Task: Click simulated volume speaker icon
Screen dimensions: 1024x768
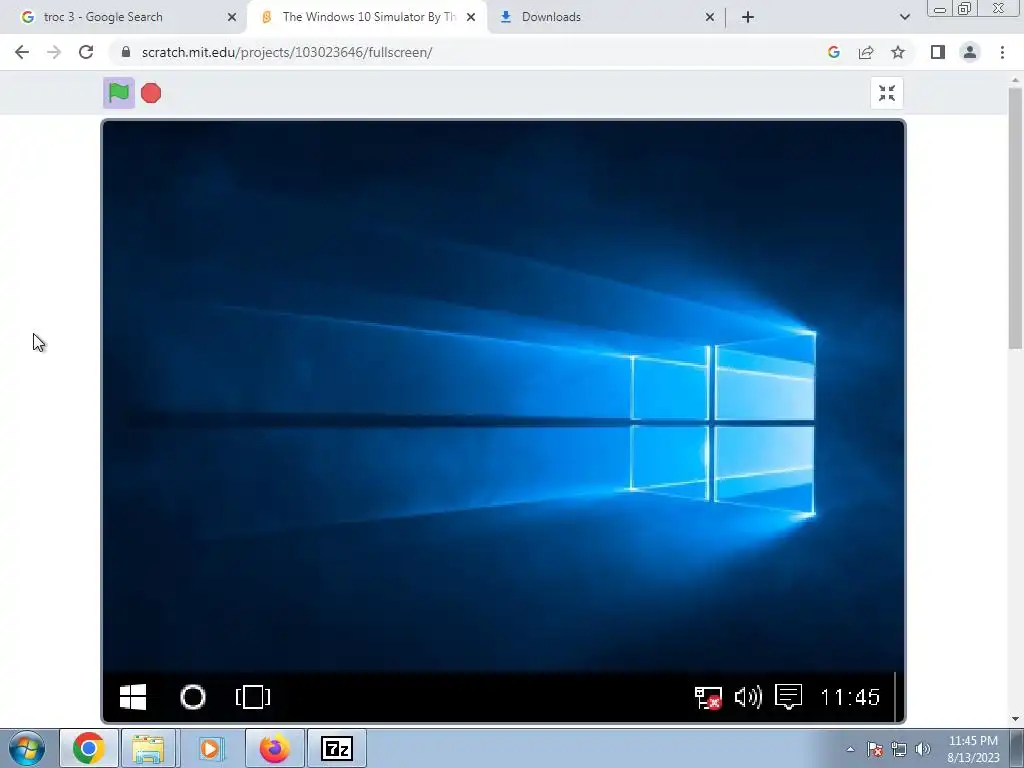Action: click(x=748, y=697)
